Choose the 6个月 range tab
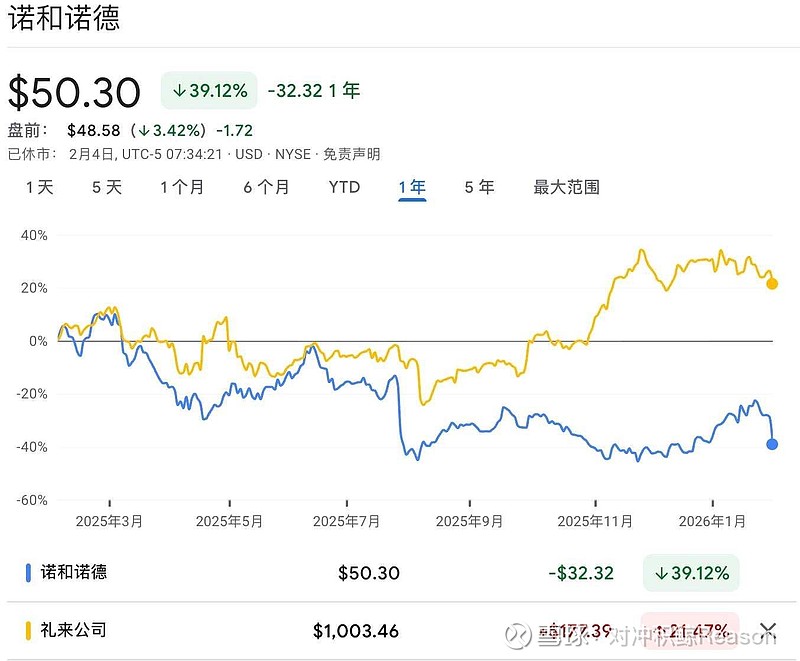The height and width of the screenshot is (661, 800). [x=266, y=187]
